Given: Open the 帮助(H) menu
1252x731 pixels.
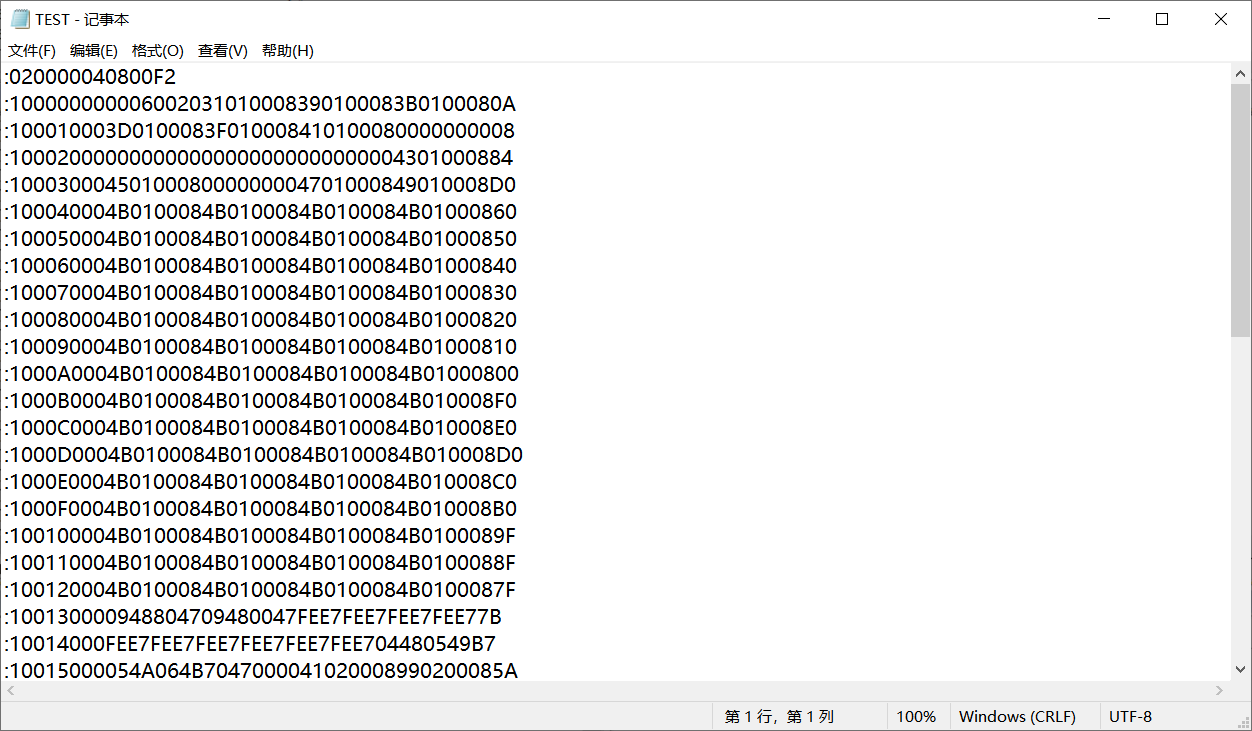Looking at the screenshot, I should (288, 50).
